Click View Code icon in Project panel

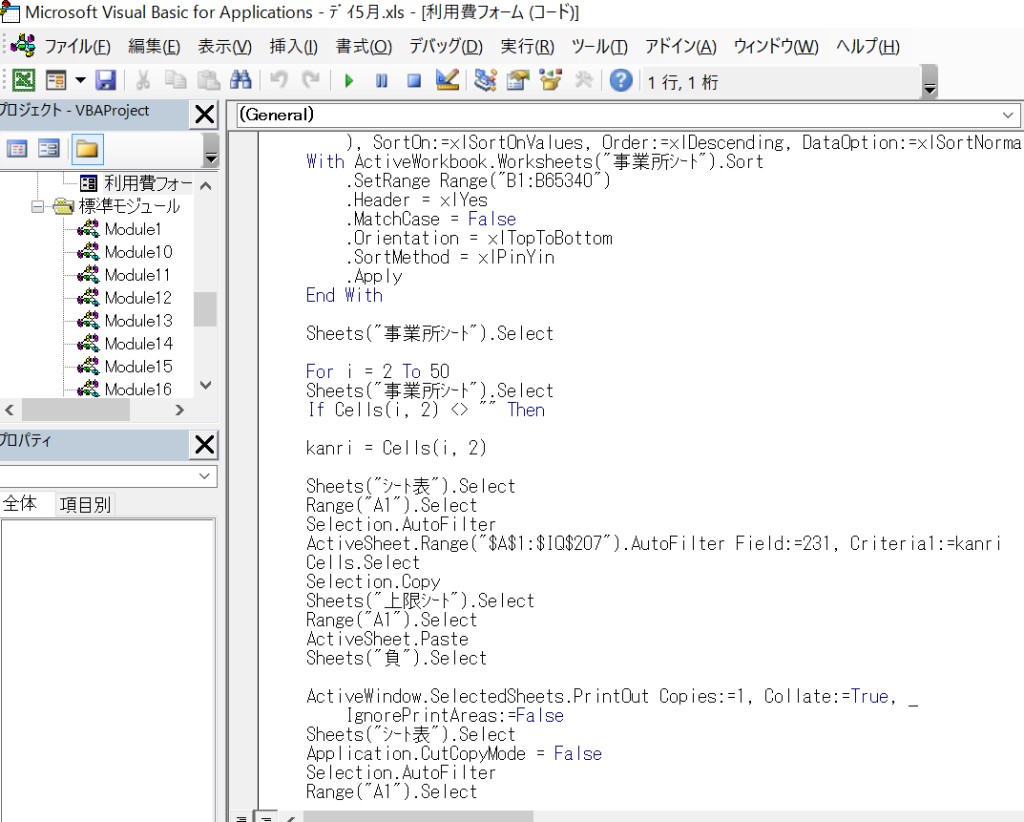coord(17,149)
